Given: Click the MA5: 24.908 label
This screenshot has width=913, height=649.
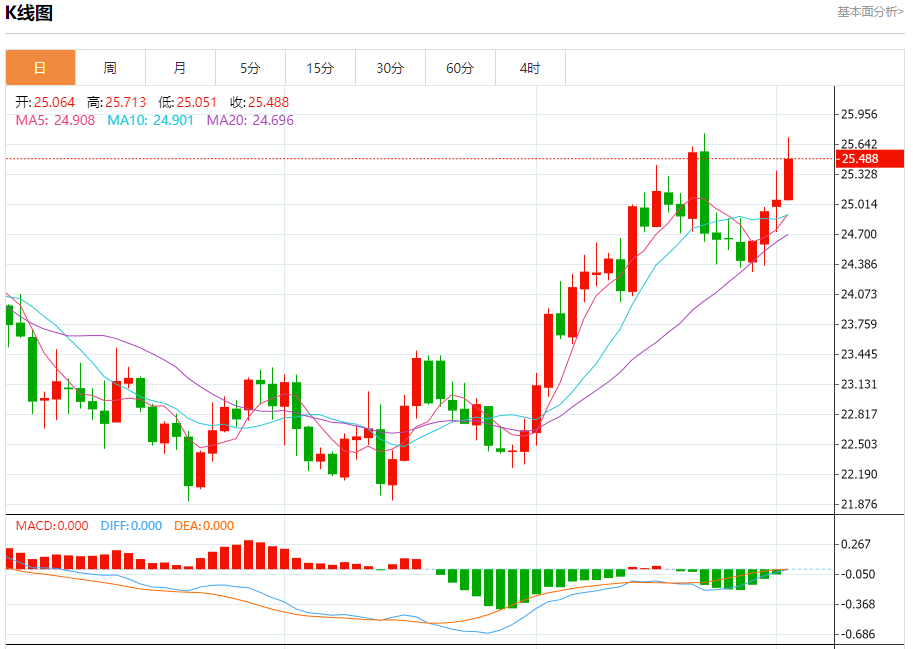Looking at the screenshot, I should [55, 120].
